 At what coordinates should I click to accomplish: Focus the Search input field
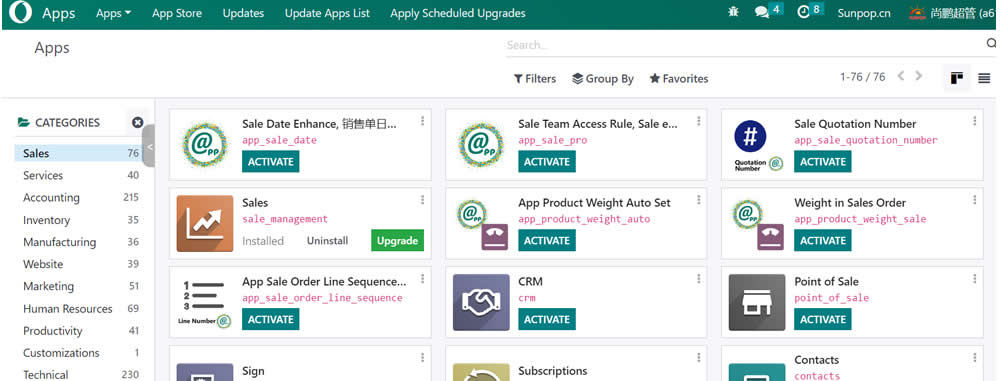tap(744, 45)
